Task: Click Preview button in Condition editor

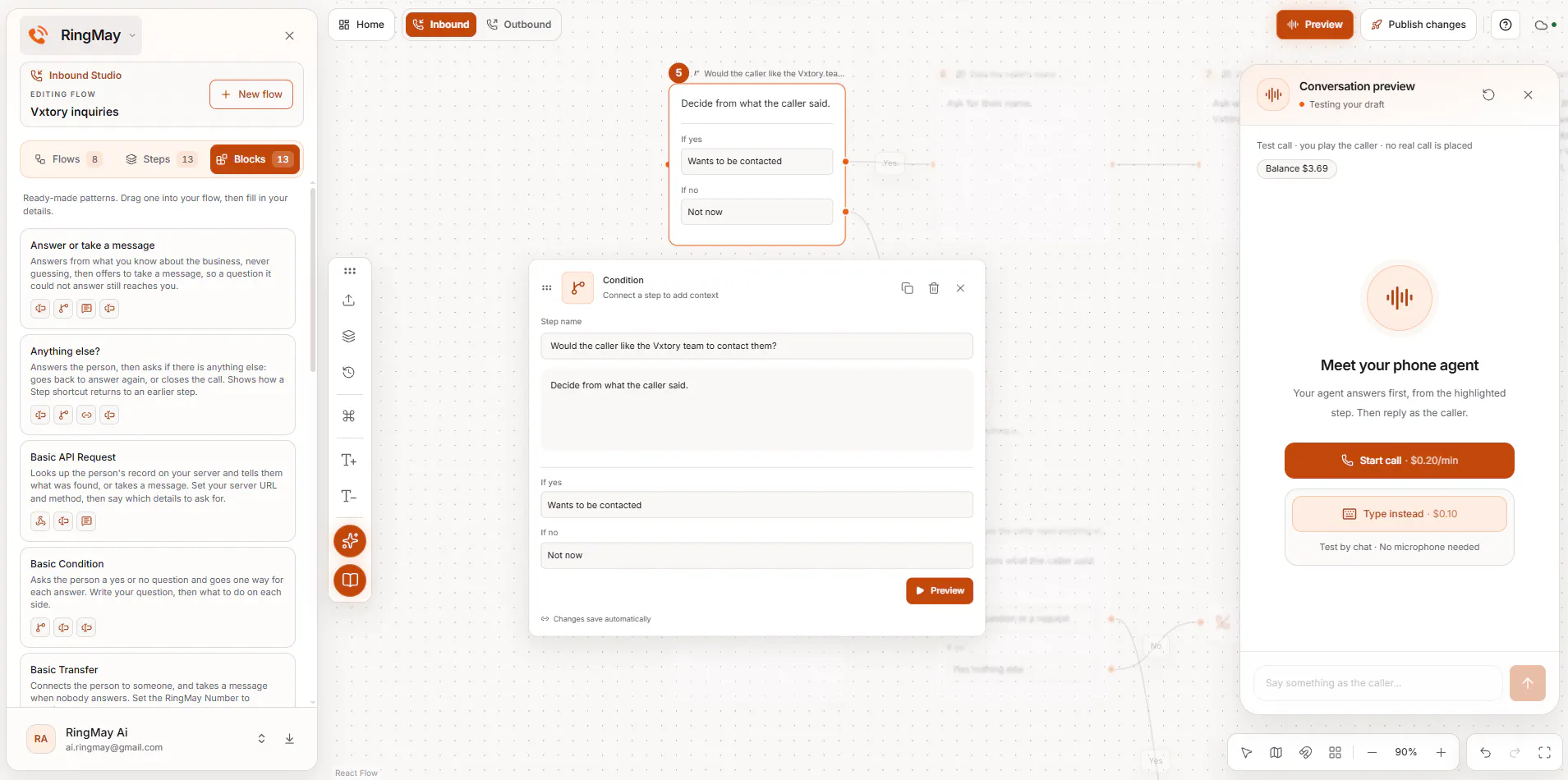Action: (940, 591)
